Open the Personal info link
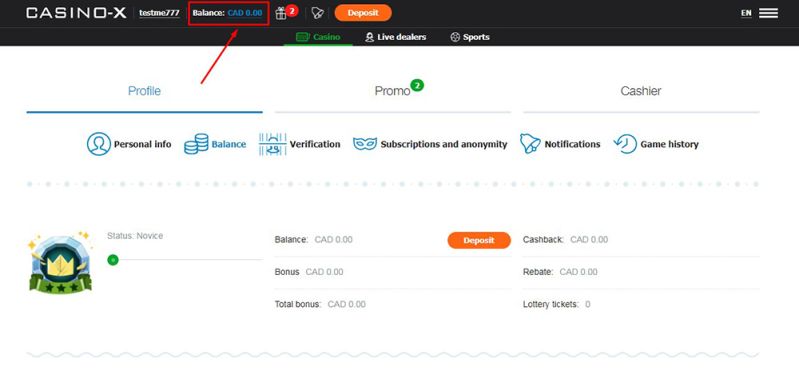The width and height of the screenshot is (799, 375). point(143,144)
